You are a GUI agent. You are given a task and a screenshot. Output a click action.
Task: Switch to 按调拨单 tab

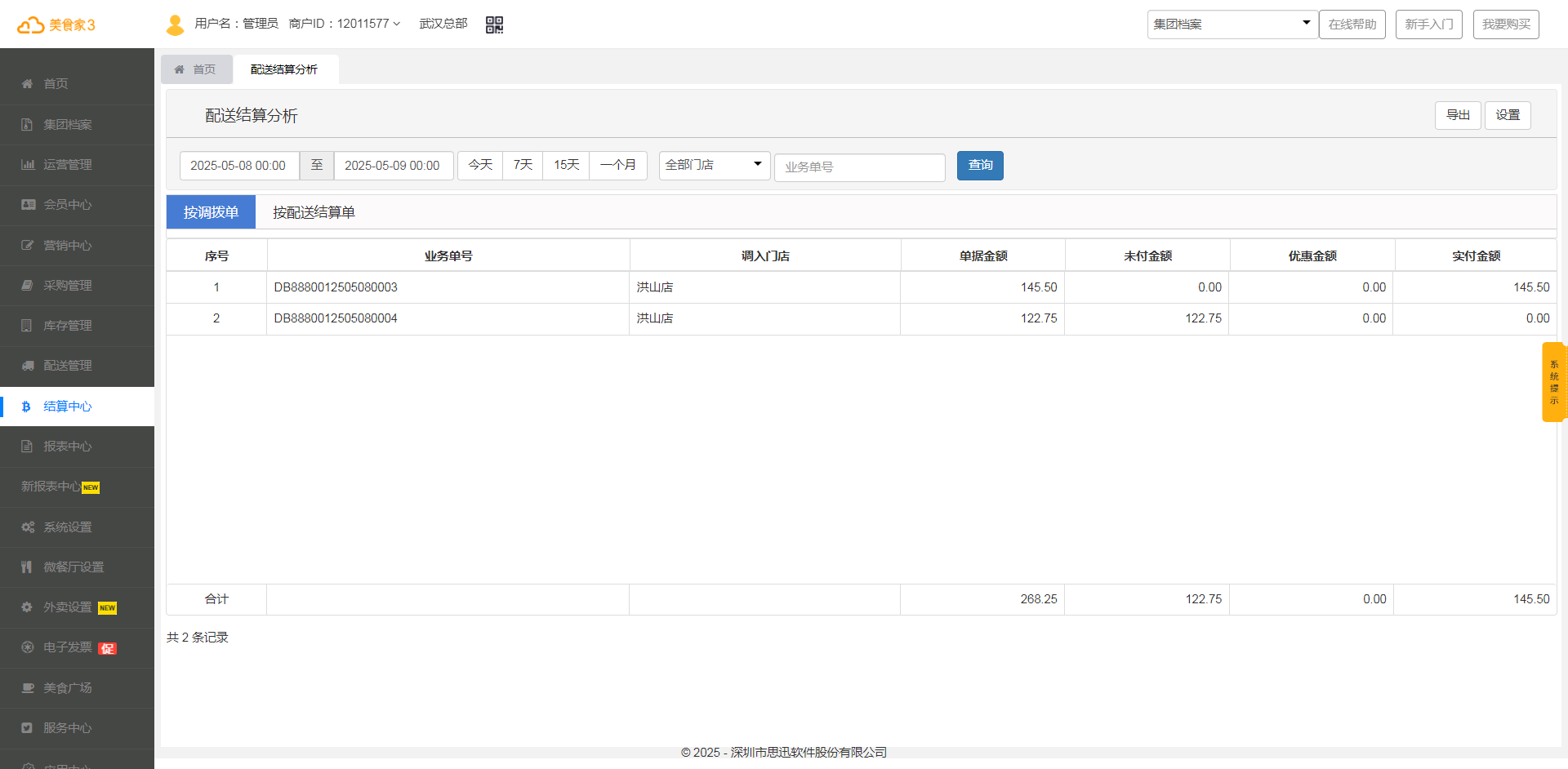click(211, 212)
